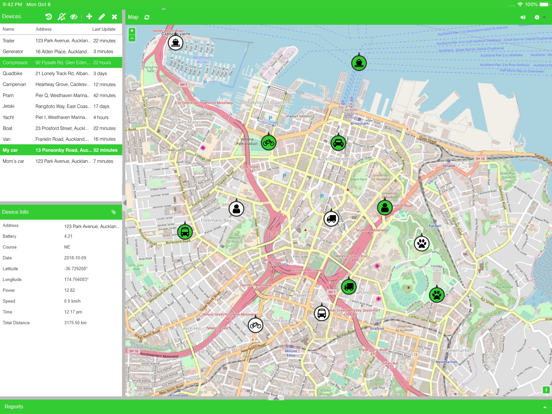Select the green truck marker on map
This screenshot has width=552, height=414.
tap(349, 287)
